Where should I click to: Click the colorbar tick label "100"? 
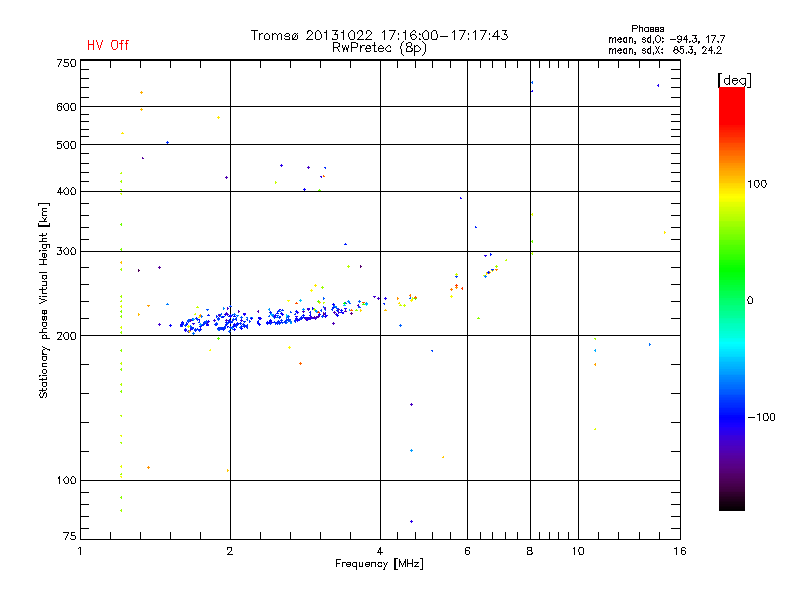[x=757, y=184]
